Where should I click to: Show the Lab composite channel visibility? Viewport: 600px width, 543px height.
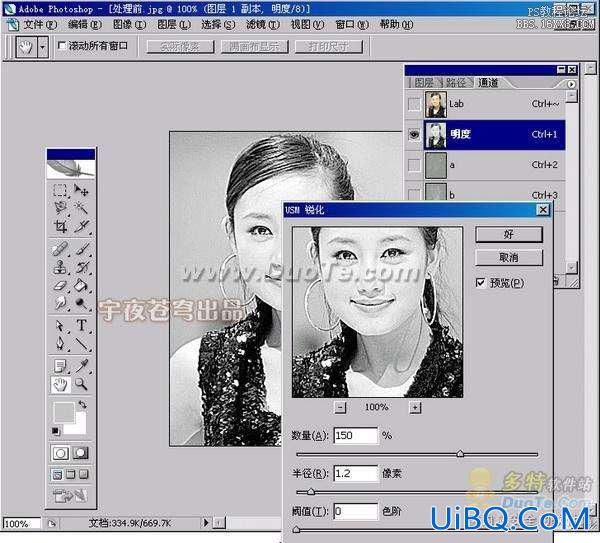pos(414,104)
